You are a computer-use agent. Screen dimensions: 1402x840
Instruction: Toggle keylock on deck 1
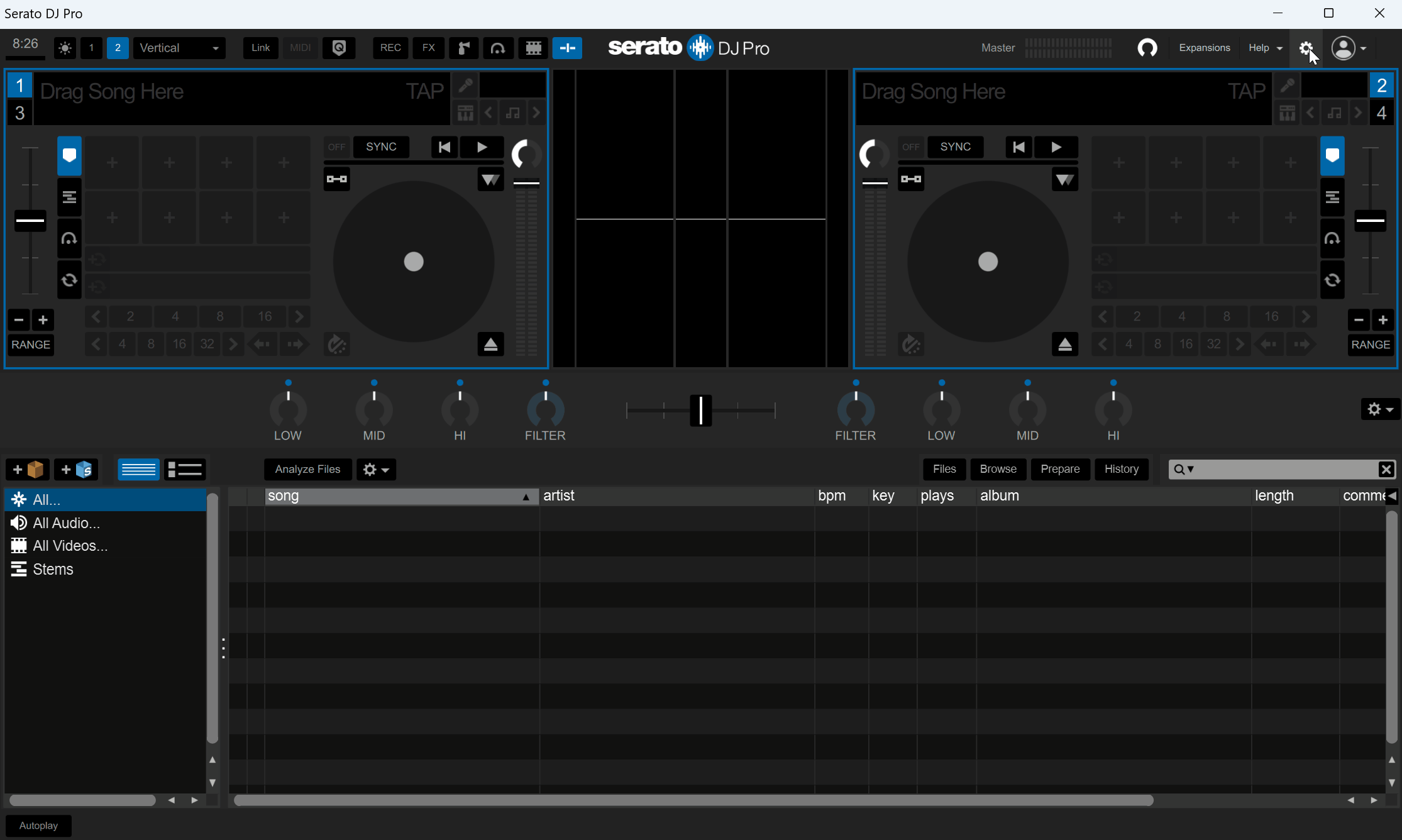pos(337,179)
